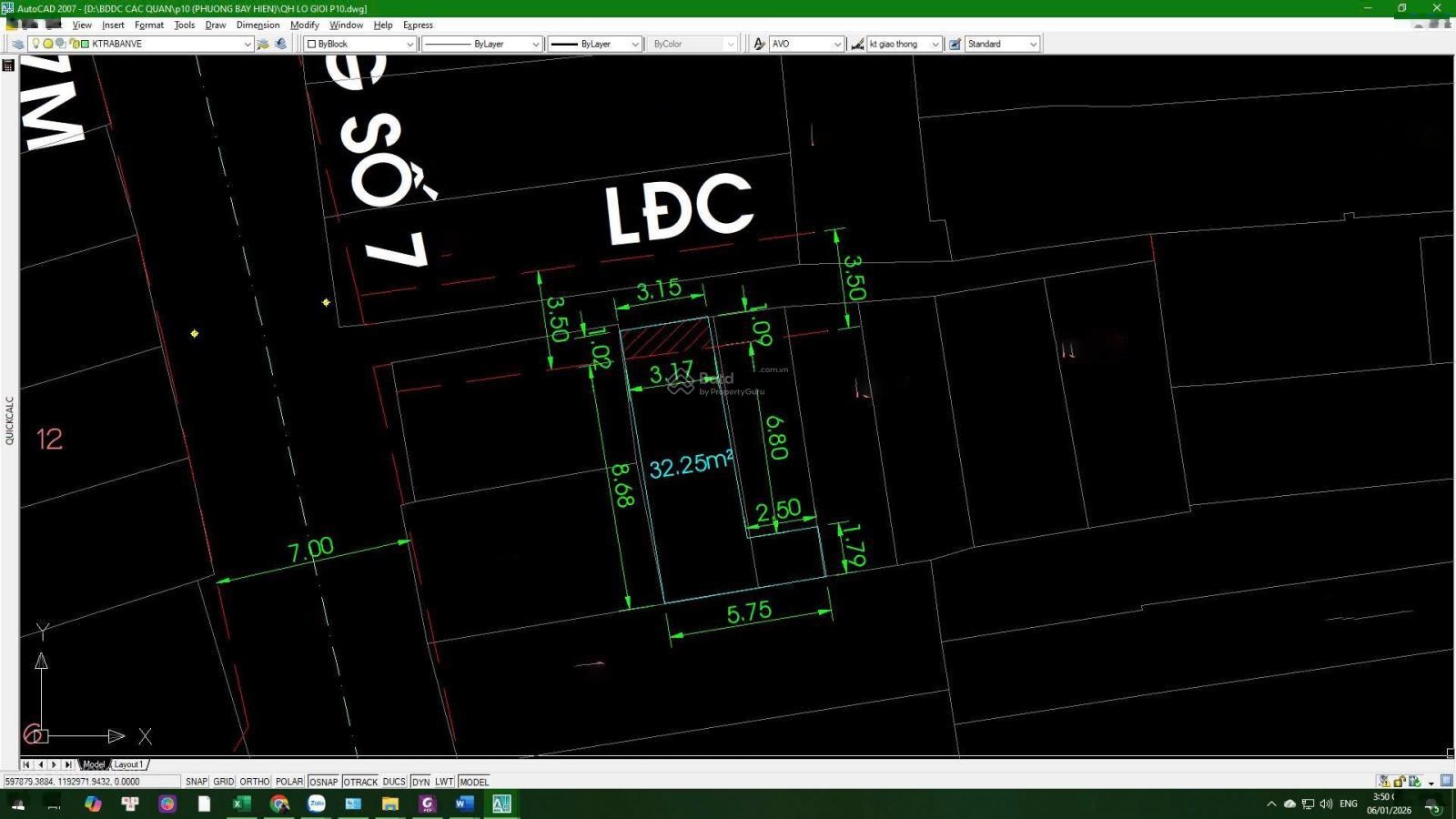The height and width of the screenshot is (819, 1456).
Task: Open the Dimension Style manager icon
Action: [857, 44]
